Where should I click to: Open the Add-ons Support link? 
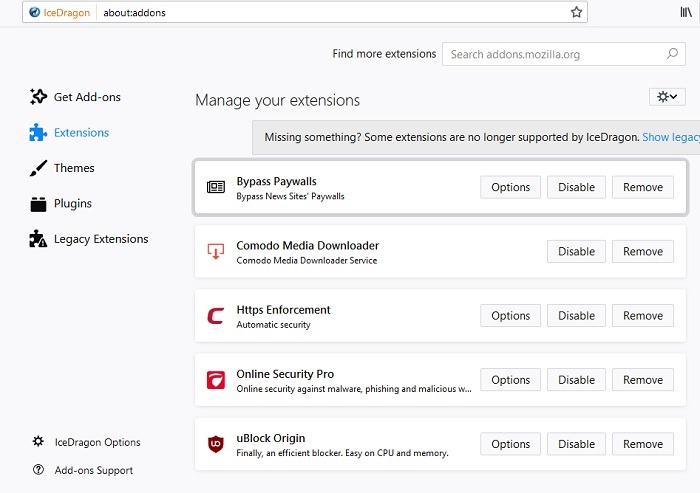click(94, 470)
